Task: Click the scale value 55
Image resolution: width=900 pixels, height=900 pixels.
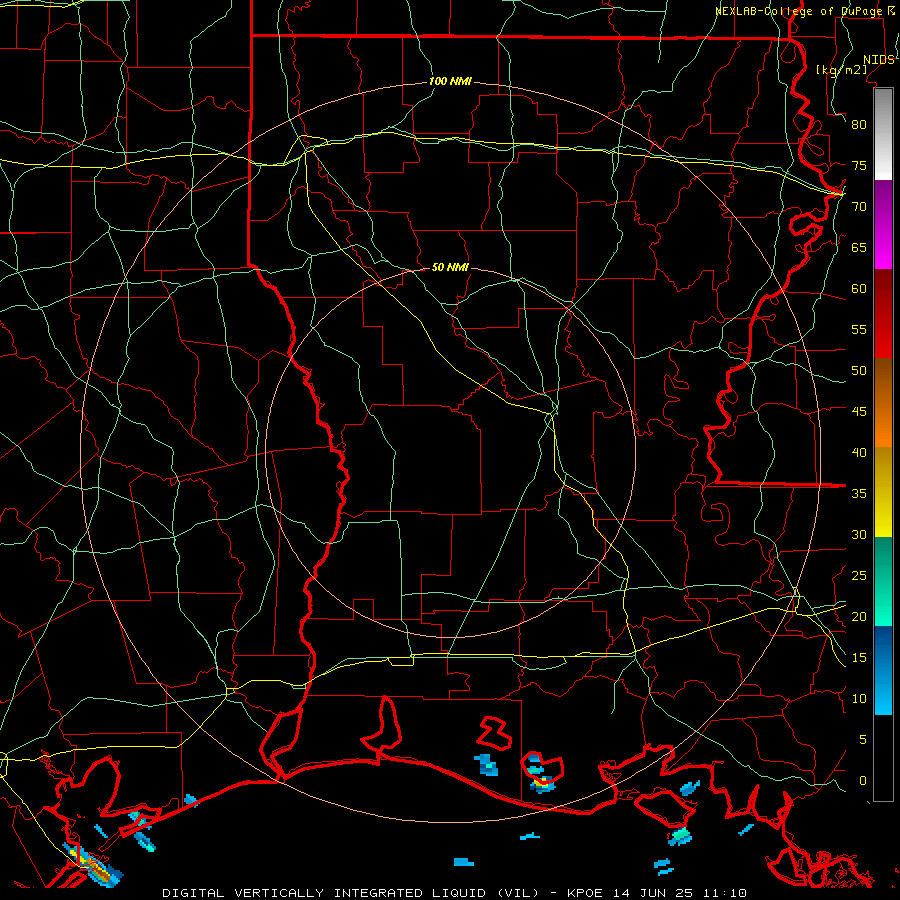Action: (859, 329)
